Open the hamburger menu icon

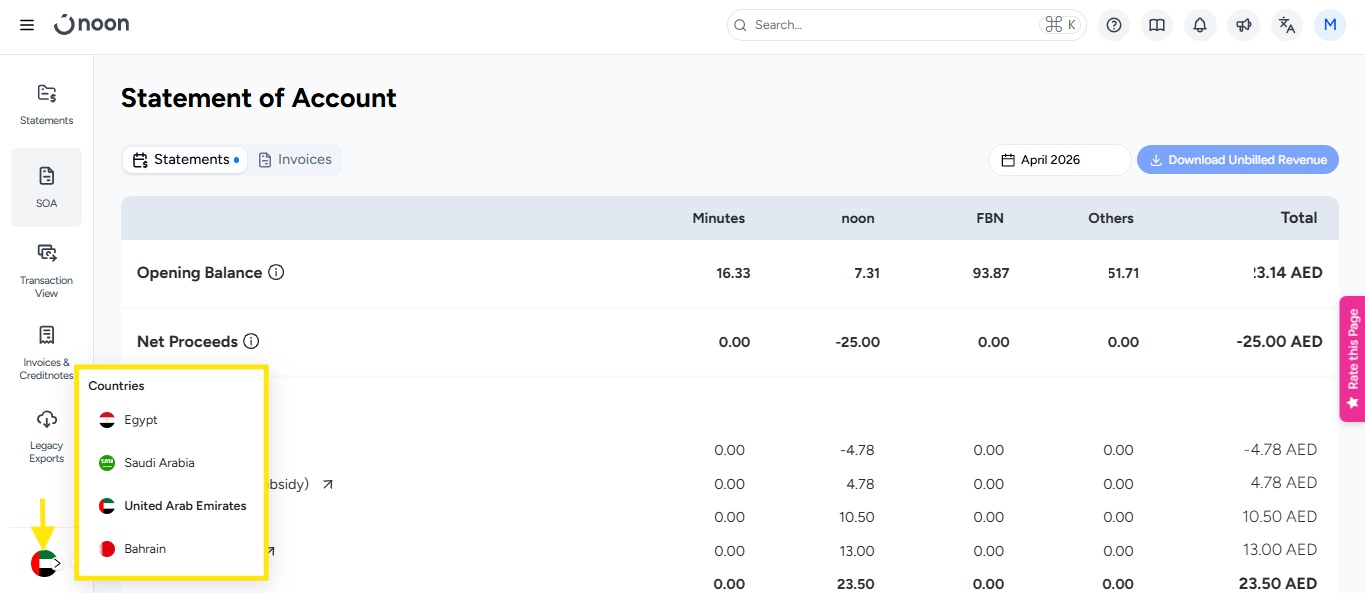coord(27,25)
